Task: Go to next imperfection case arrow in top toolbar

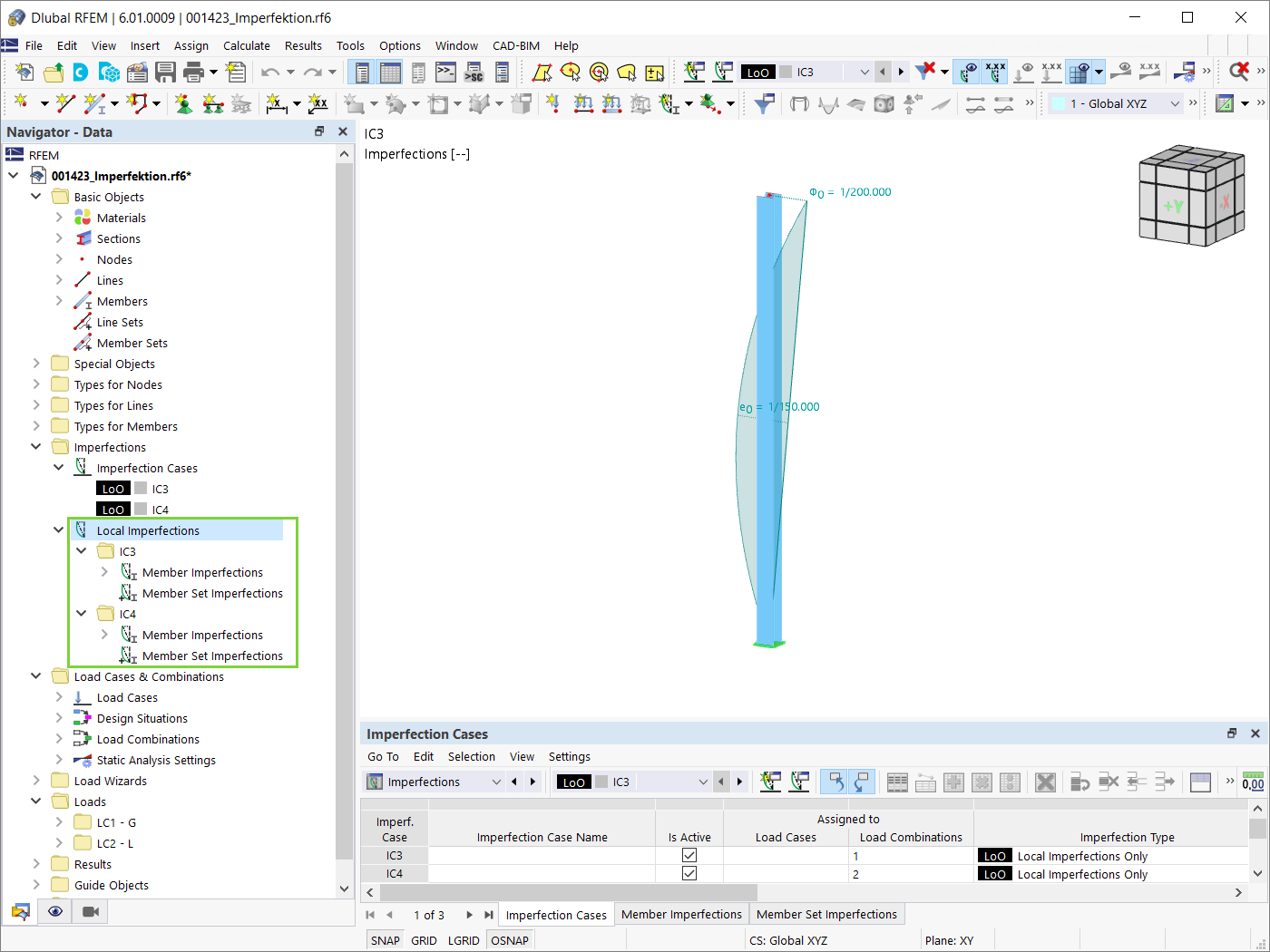Action: pyautogui.click(x=901, y=72)
